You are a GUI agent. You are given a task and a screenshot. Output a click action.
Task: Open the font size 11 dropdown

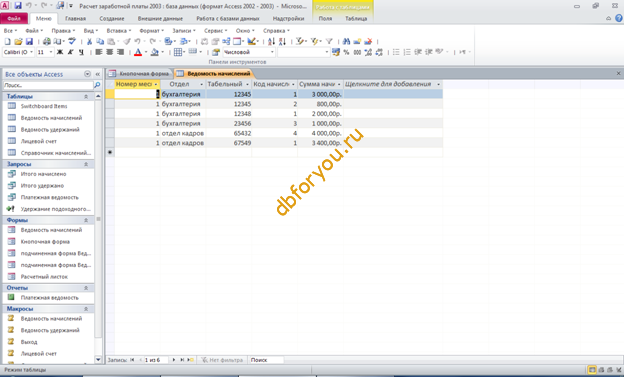[45, 52]
